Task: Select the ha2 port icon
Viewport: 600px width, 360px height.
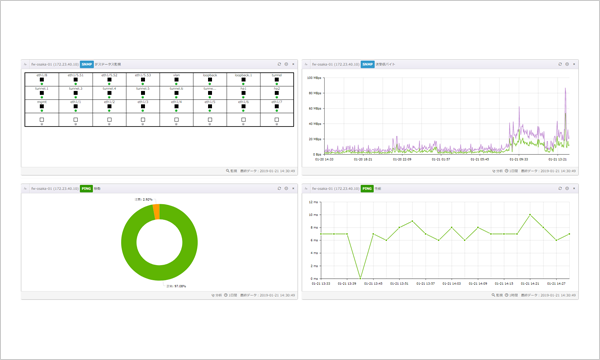Action: [277, 93]
